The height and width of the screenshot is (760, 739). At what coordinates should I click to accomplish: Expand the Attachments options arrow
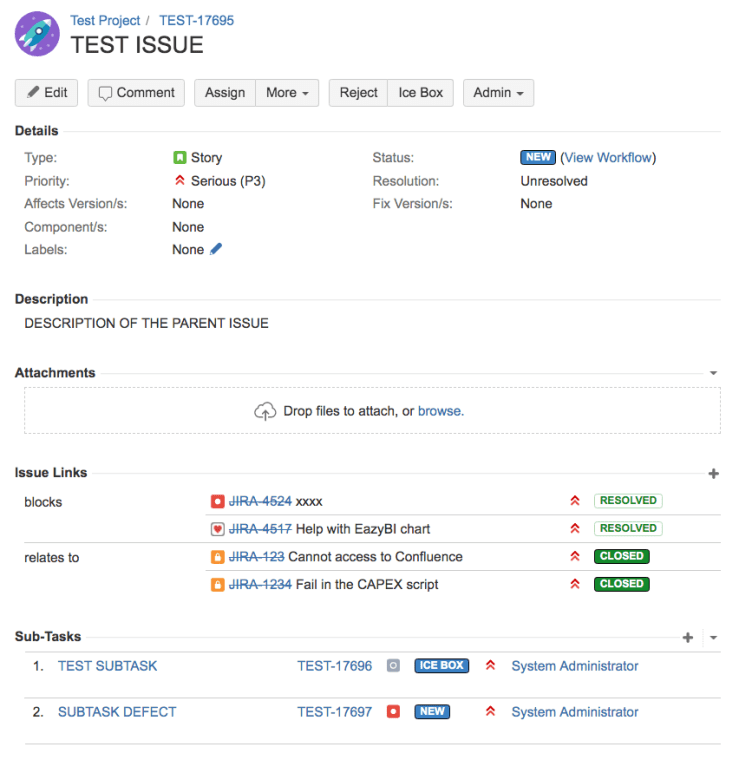tap(713, 373)
